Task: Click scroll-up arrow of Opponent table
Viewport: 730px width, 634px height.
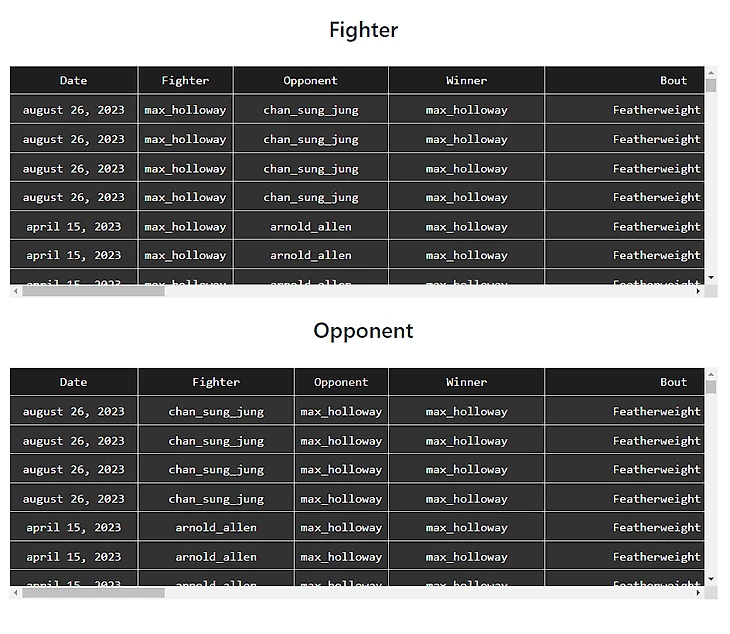Action: [710, 374]
